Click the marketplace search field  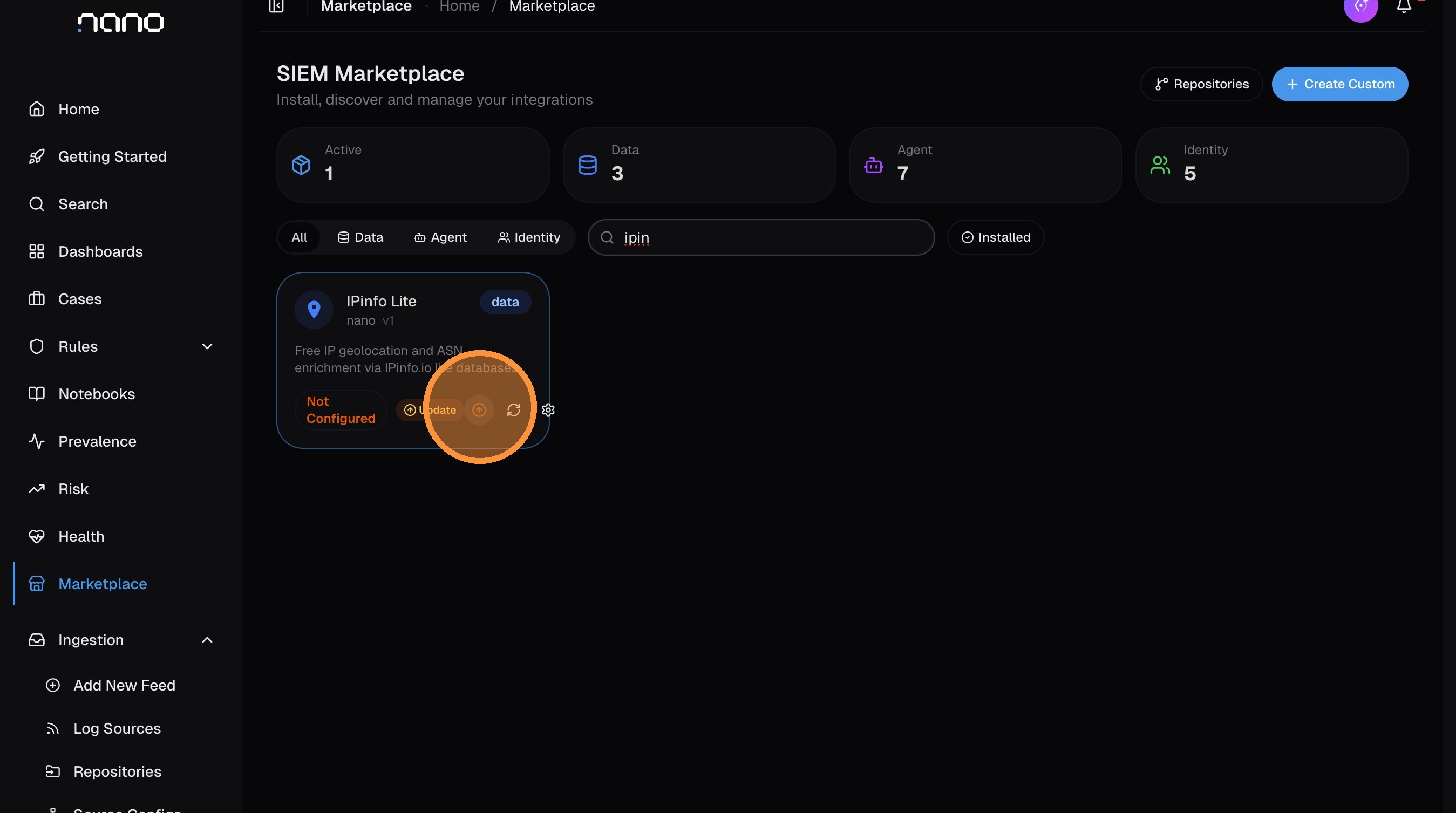point(761,237)
